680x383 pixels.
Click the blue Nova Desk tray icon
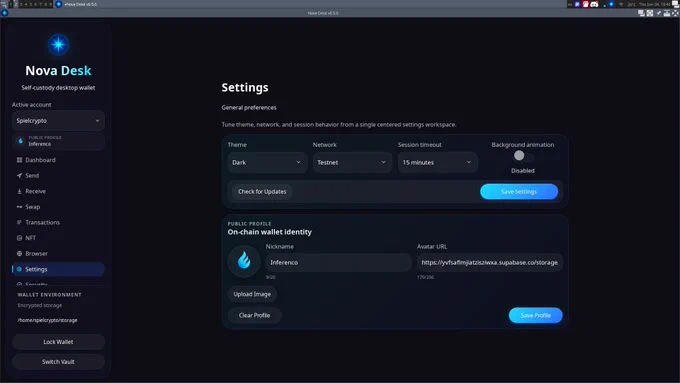click(611, 4)
